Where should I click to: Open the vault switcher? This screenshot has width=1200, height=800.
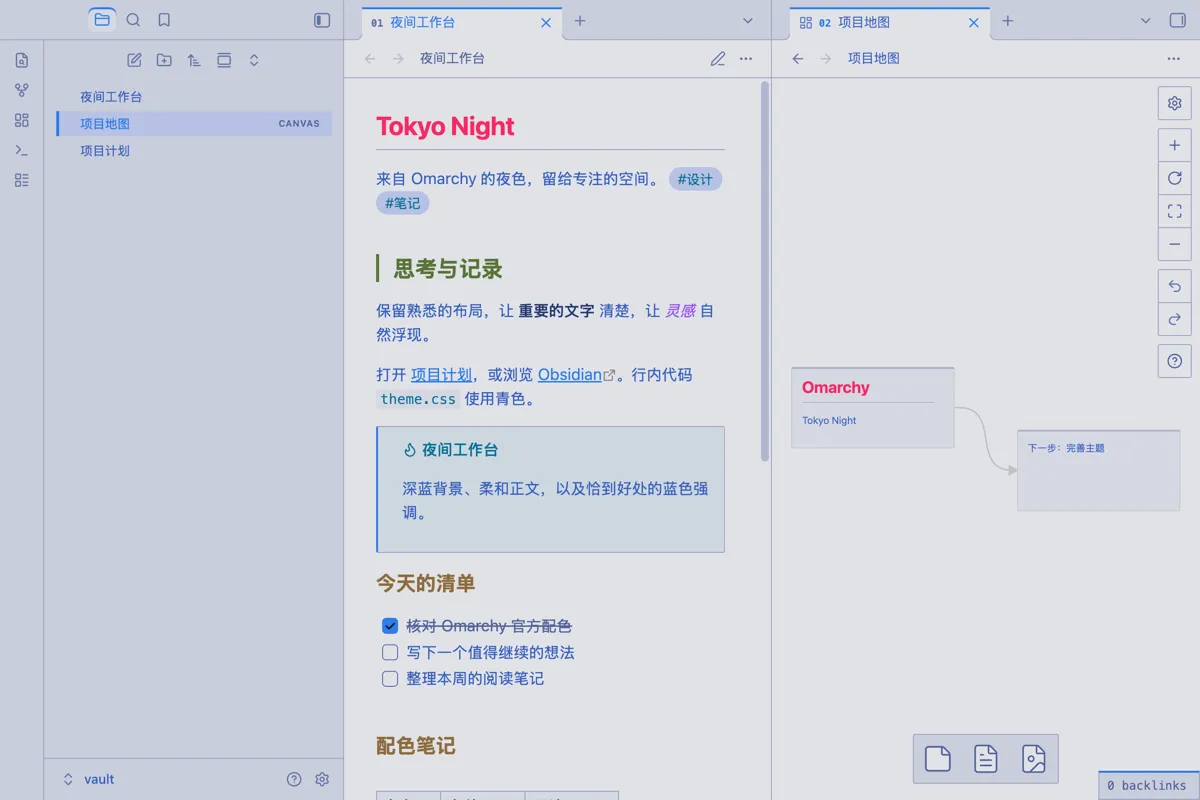pyautogui.click(x=88, y=779)
